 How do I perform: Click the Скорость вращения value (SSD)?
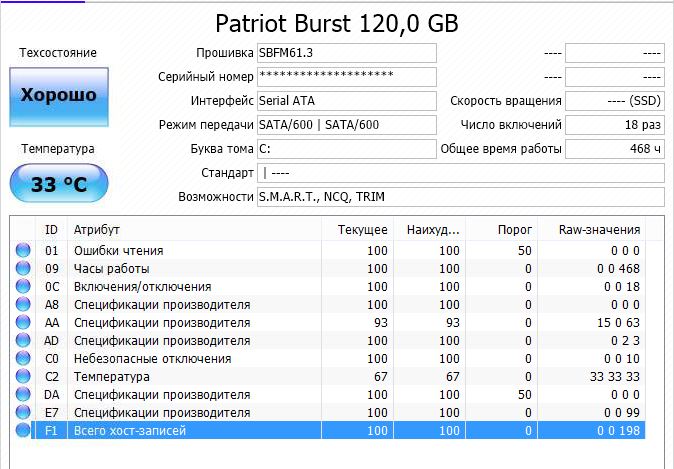click(x=615, y=101)
